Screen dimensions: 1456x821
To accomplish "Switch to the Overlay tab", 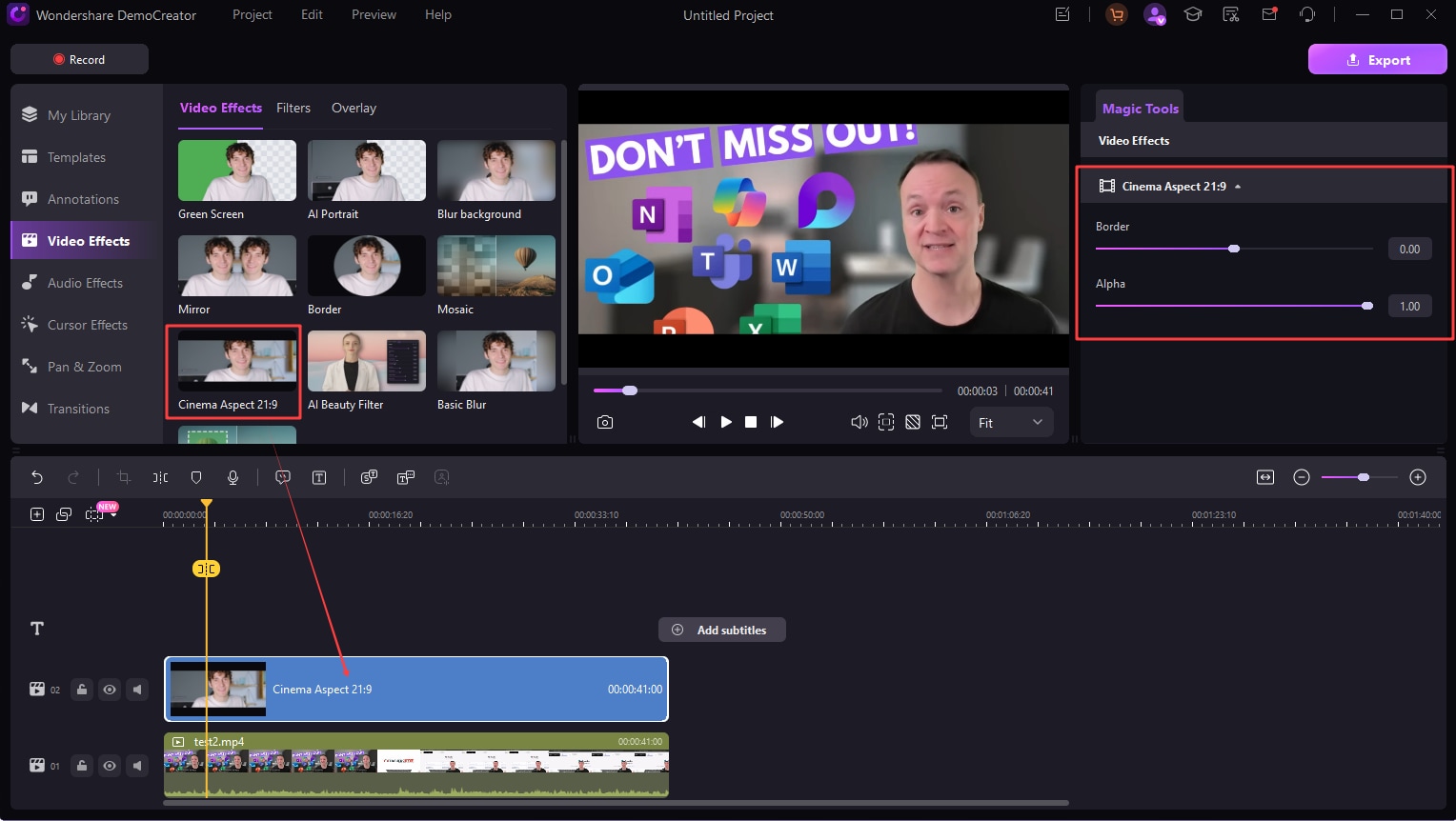I will 354,108.
